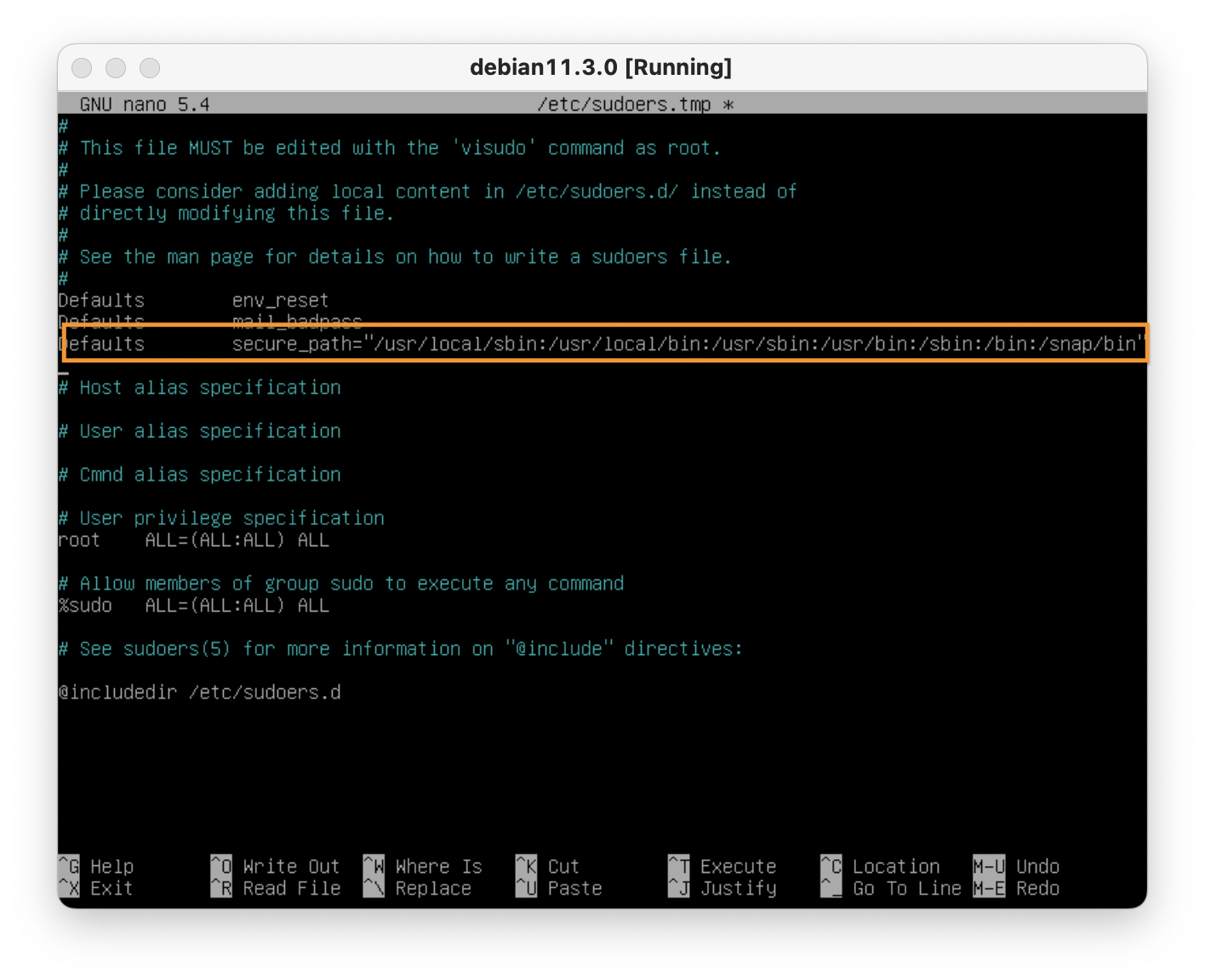1205x980 pixels.
Task: Click the ^X Exit shortcut in nano
Action: [96, 888]
